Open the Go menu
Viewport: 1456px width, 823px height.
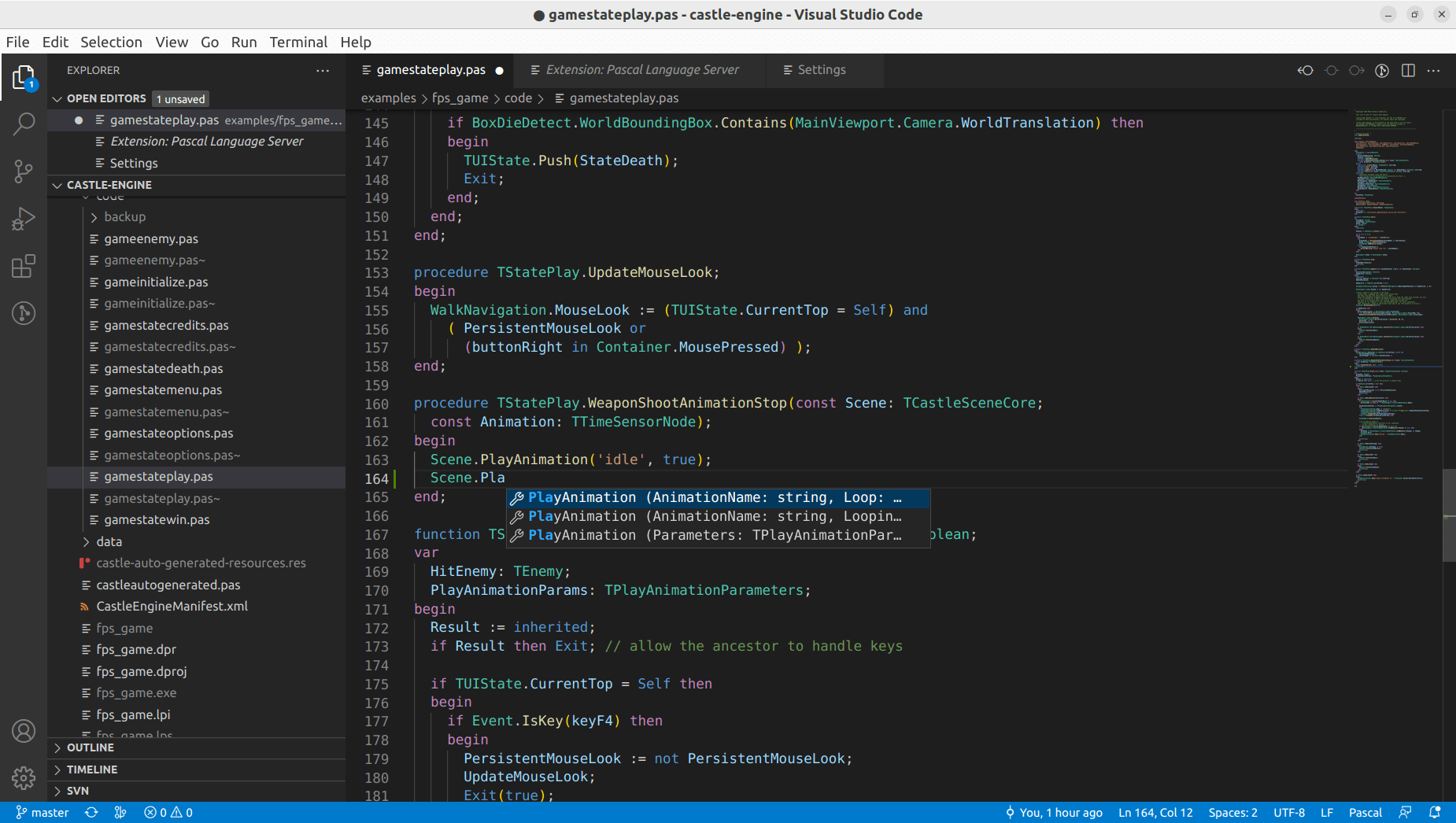(x=209, y=42)
